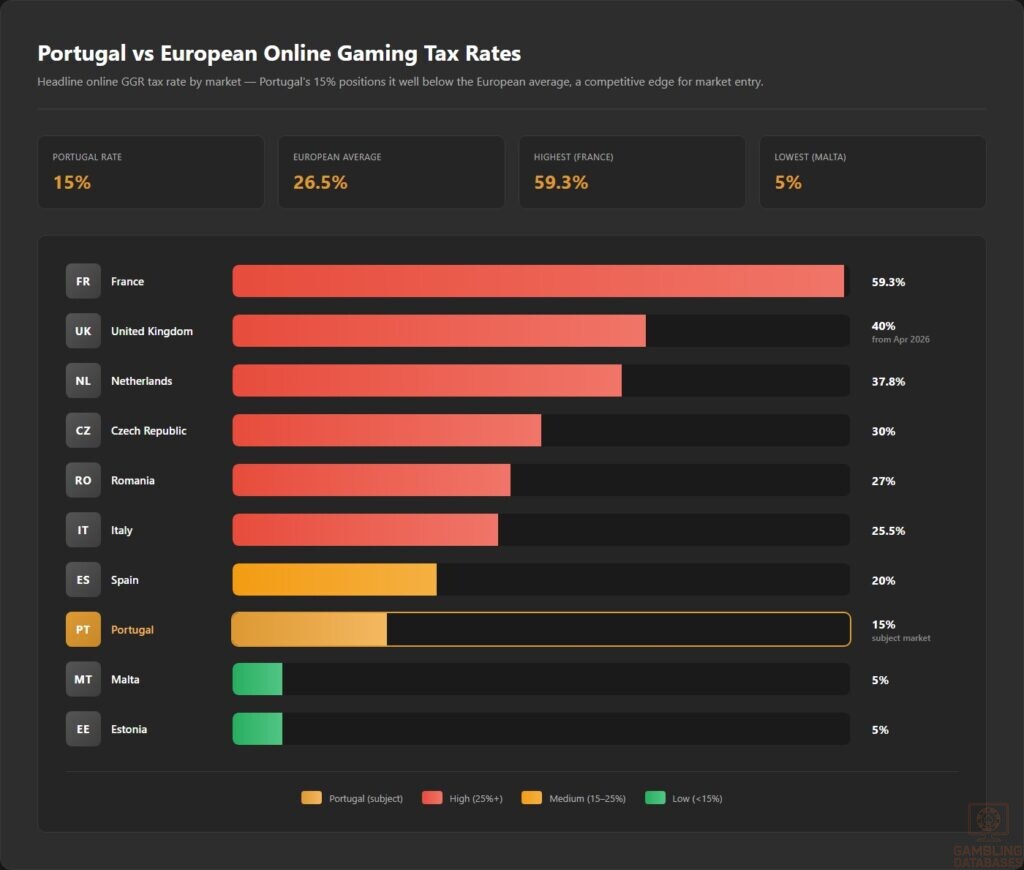The image size is (1024, 870).
Task: Click the 15% value beside Portugal's bar
Action: tap(883, 624)
